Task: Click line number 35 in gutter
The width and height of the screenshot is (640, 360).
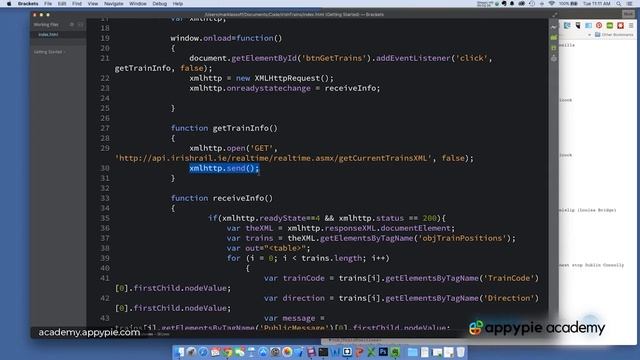Action: click(x=105, y=218)
